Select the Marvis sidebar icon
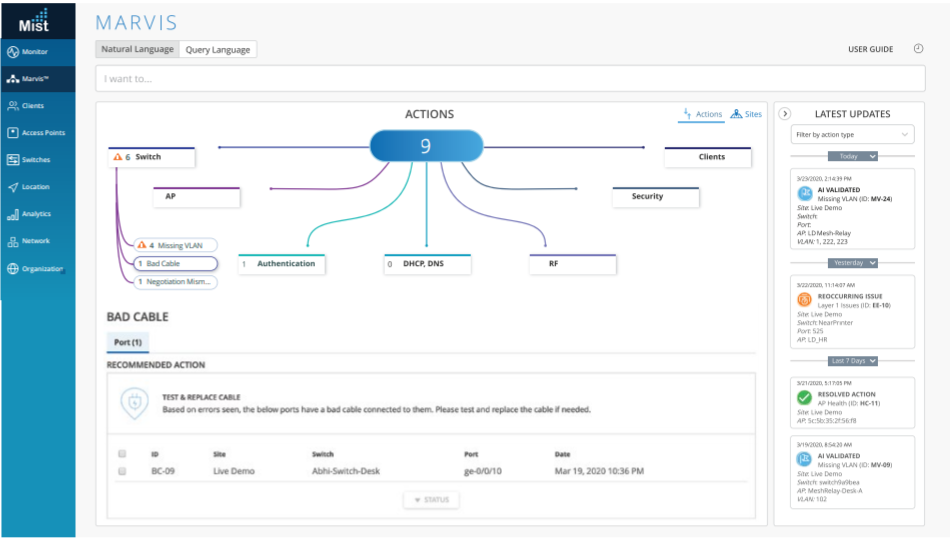The width and height of the screenshot is (950, 540). [x=13, y=79]
